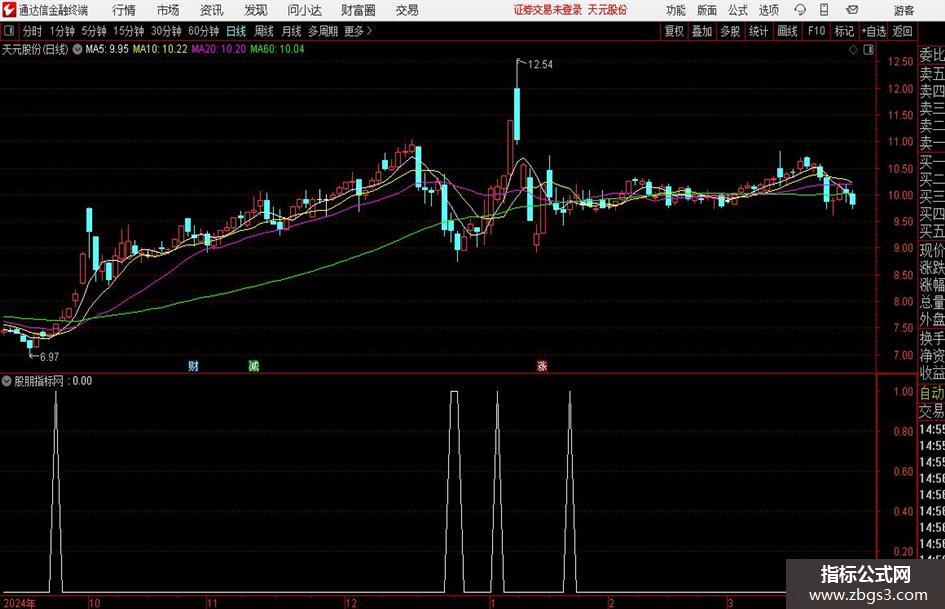Viewport: 945px width, 609px height.
Task: Open the 画线 drawing tools button
Action: [x=787, y=31]
